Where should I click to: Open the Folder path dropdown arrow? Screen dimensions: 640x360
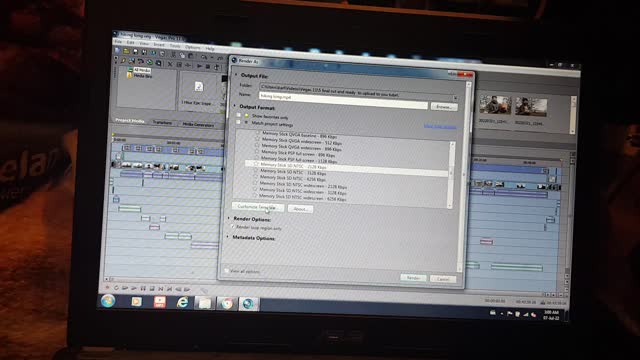pos(455,98)
